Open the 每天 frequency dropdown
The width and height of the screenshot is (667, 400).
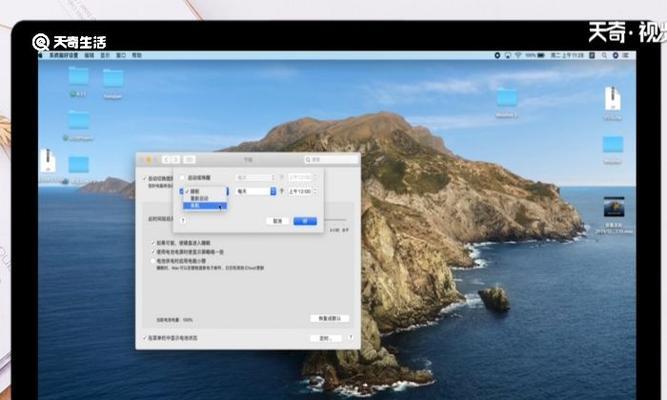[256, 191]
